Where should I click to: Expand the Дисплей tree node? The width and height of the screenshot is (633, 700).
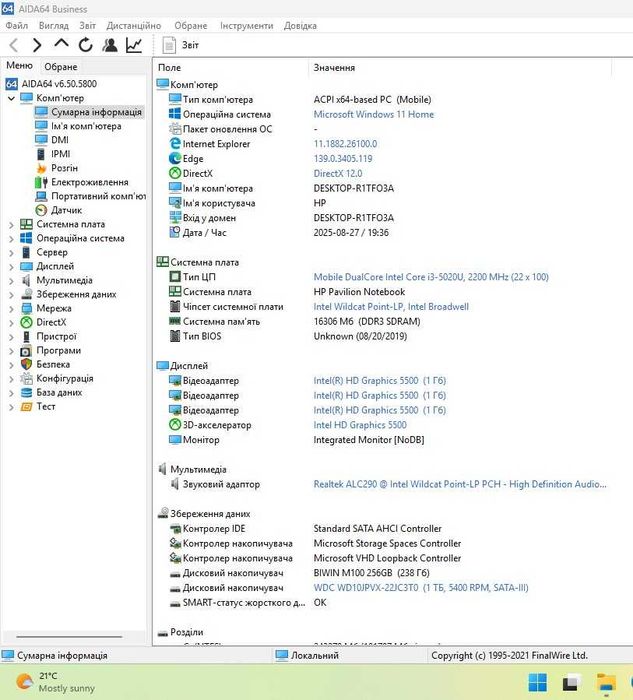click(x=11, y=267)
